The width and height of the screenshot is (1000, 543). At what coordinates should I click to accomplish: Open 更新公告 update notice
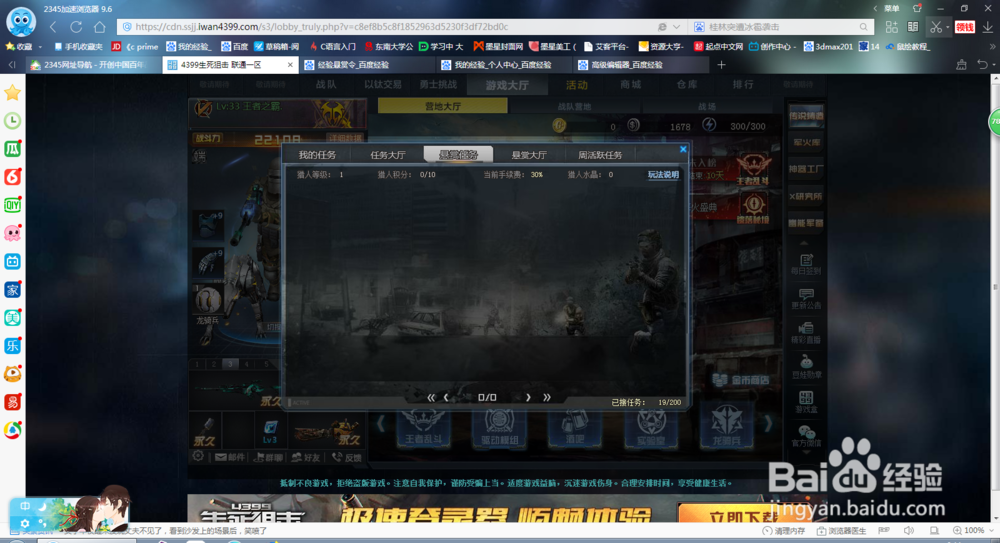[806, 299]
